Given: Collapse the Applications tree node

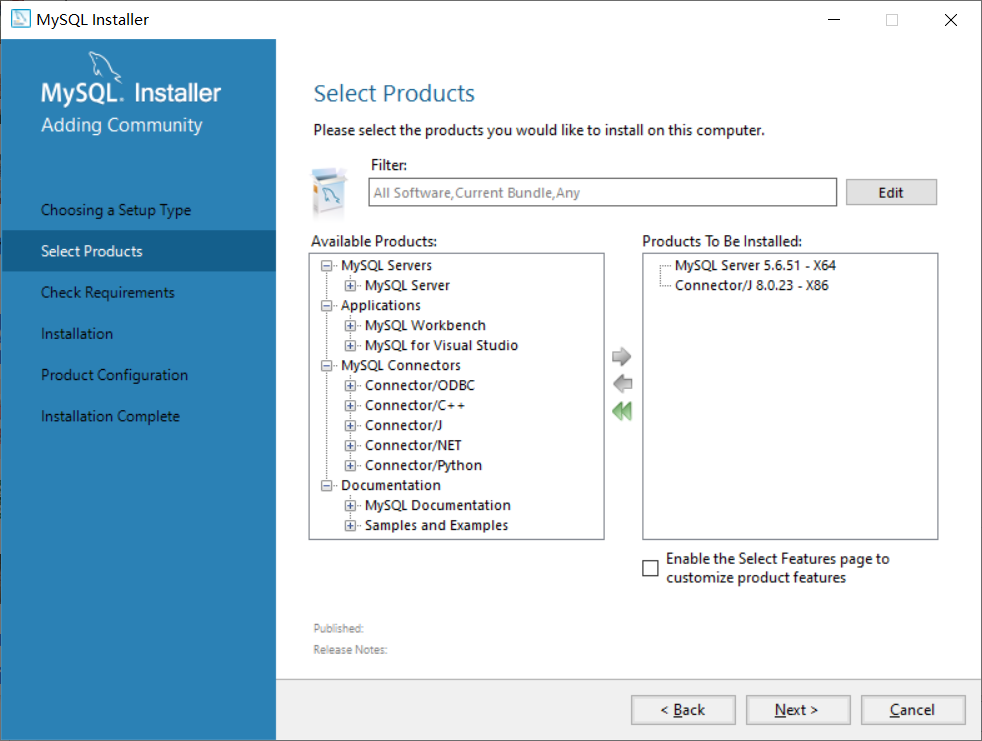Looking at the screenshot, I should tap(326, 306).
